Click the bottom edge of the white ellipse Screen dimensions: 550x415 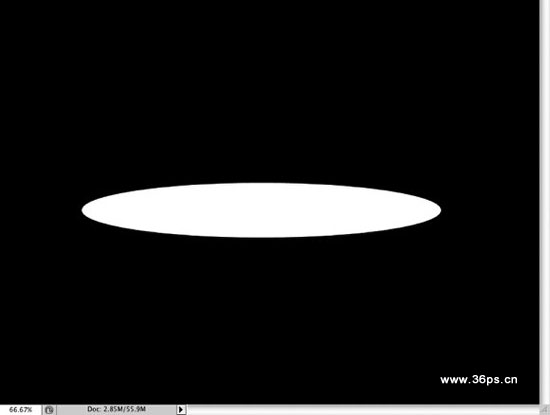coord(261,237)
